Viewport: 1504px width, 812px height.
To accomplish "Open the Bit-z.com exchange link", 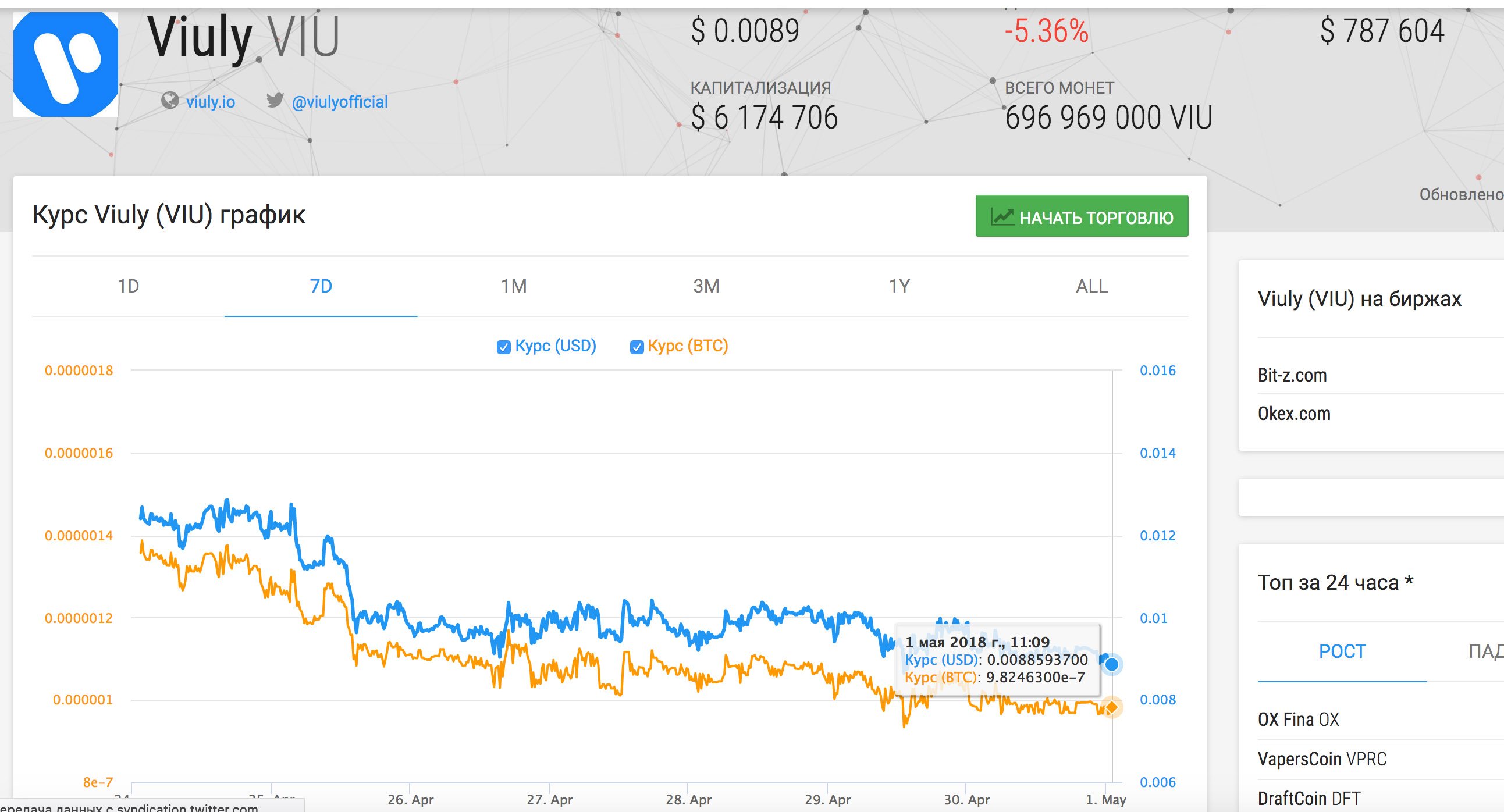I will (x=1292, y=375).
